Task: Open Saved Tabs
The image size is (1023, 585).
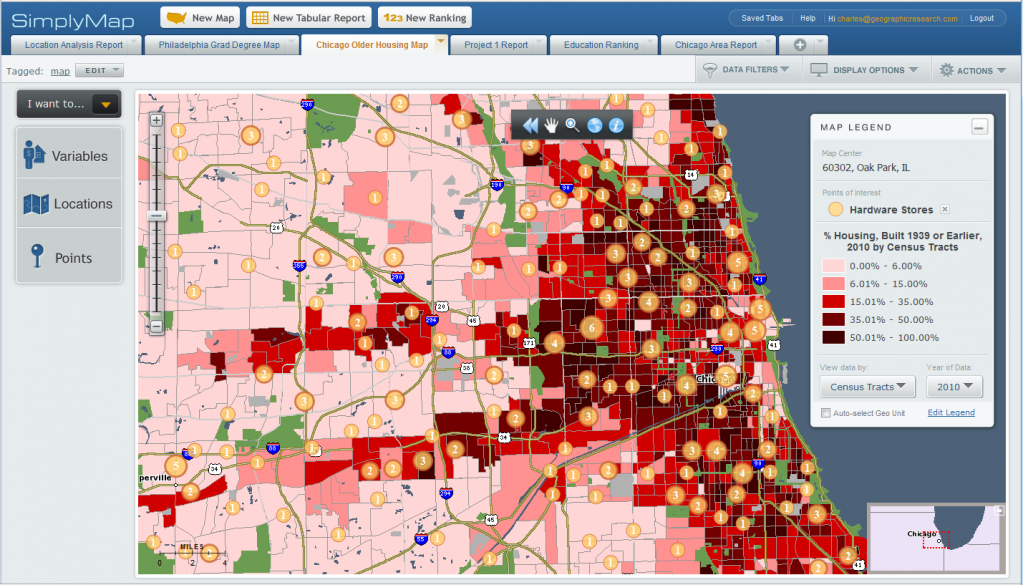Action: pos(761,18)
